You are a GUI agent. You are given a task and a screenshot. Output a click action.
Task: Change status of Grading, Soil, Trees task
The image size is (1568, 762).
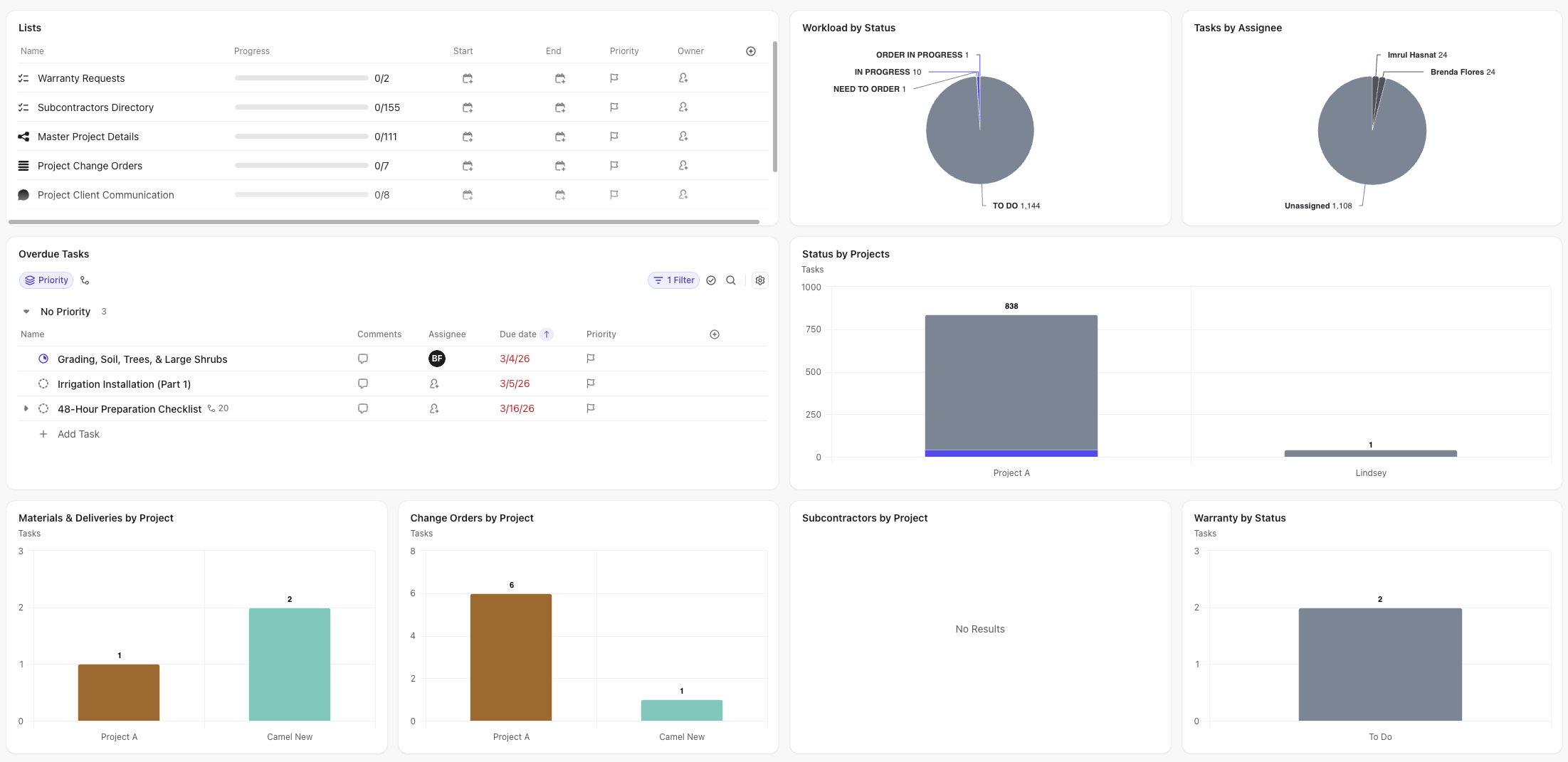(43, 359)
